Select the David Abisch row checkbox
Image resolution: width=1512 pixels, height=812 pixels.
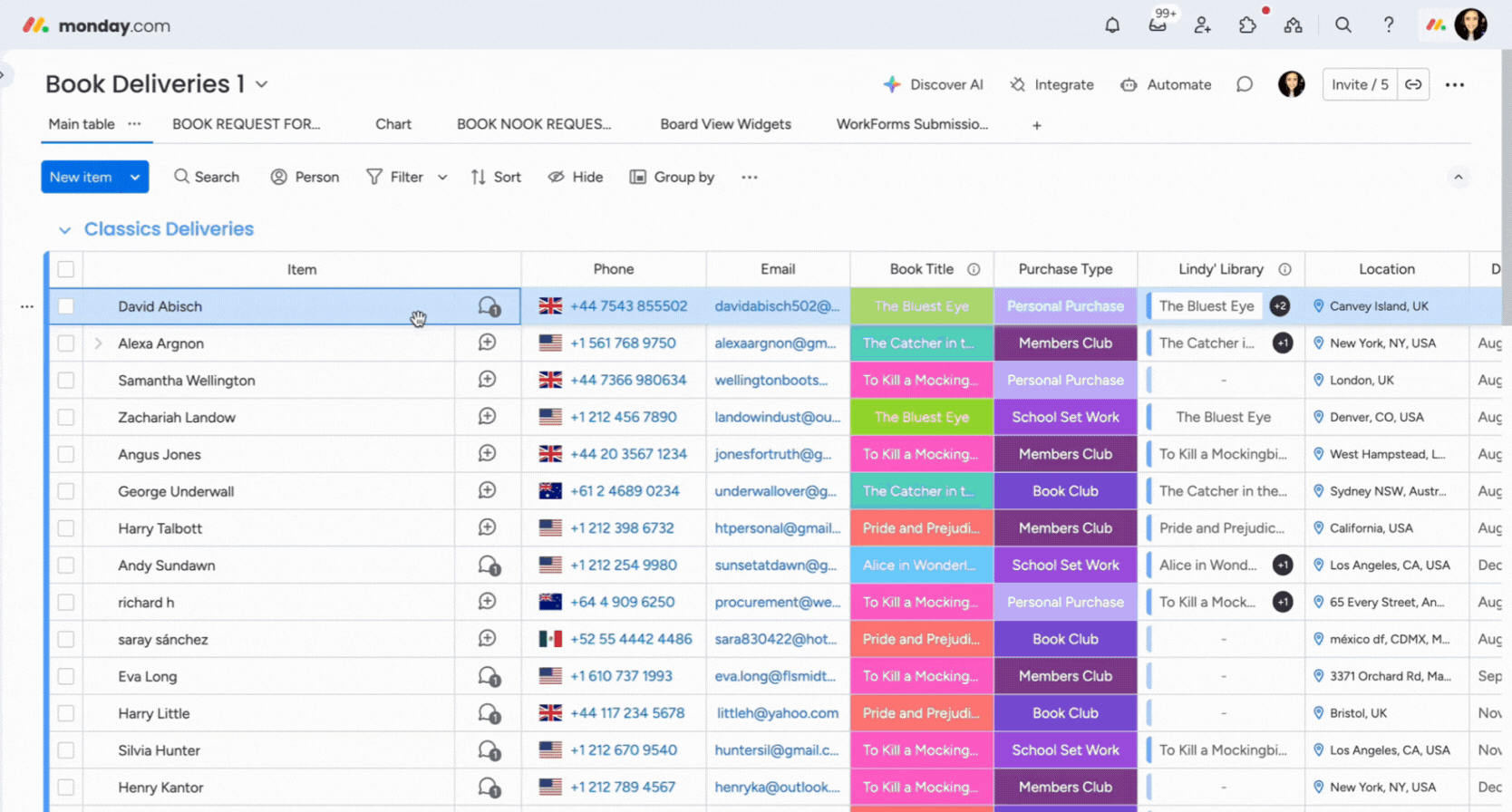tap(66, 306)
